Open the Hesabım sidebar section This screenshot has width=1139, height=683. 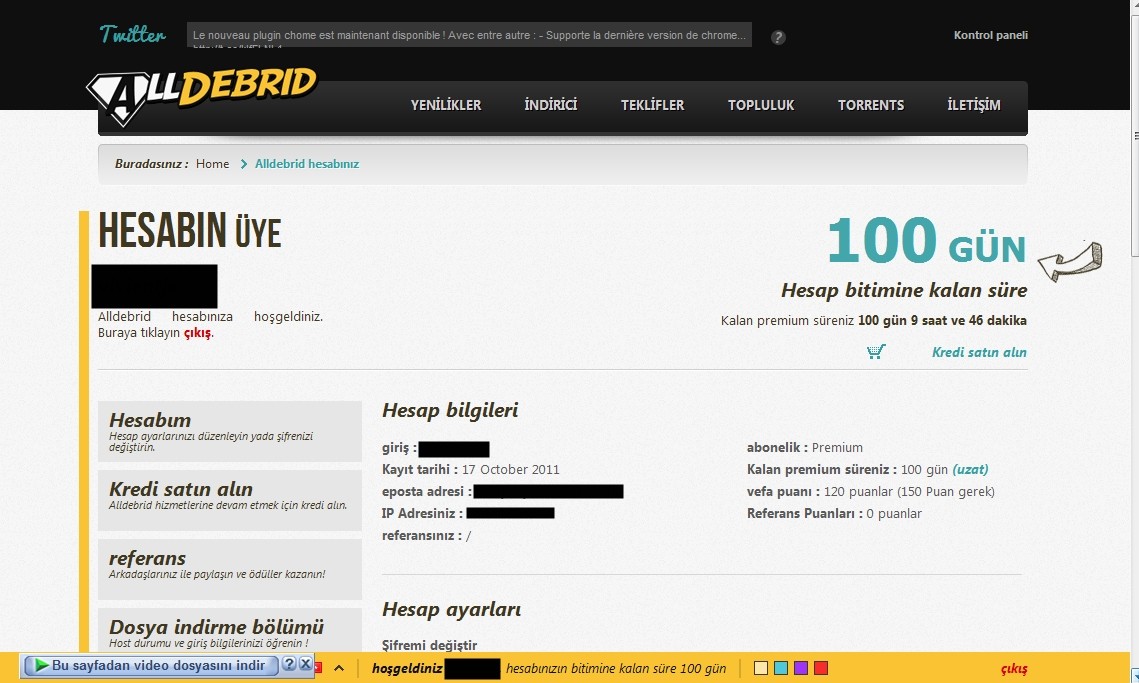pos(230,432)
